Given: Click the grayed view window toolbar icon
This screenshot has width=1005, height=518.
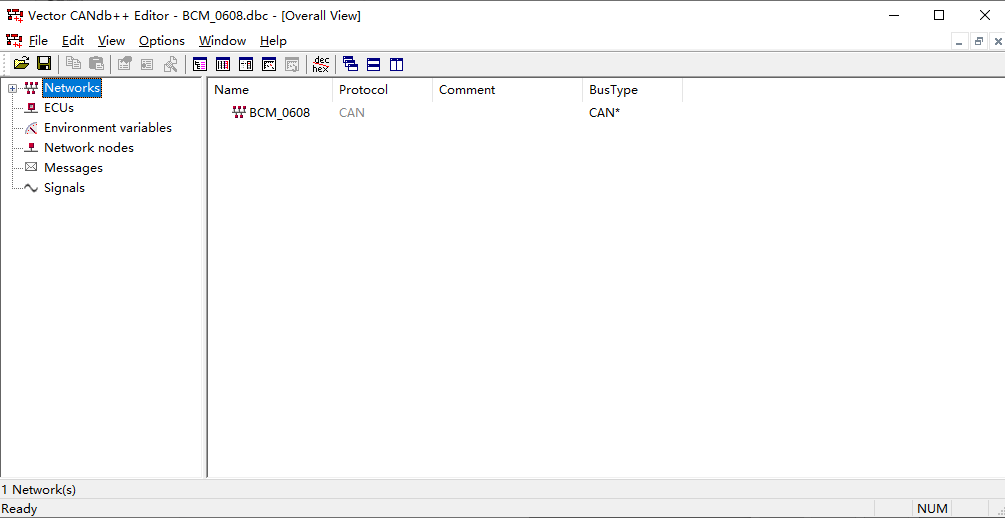Looking at the screenshot, I should coord(292,64).
